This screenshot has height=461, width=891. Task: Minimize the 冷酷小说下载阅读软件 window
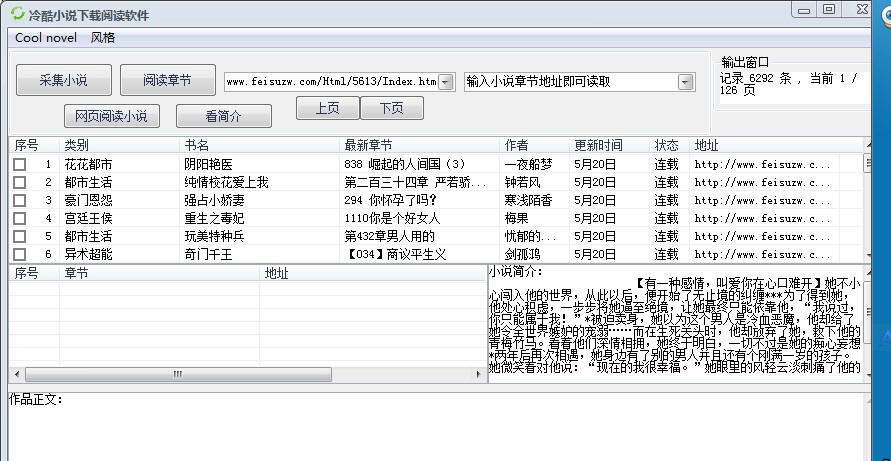(x=803, y=10)
